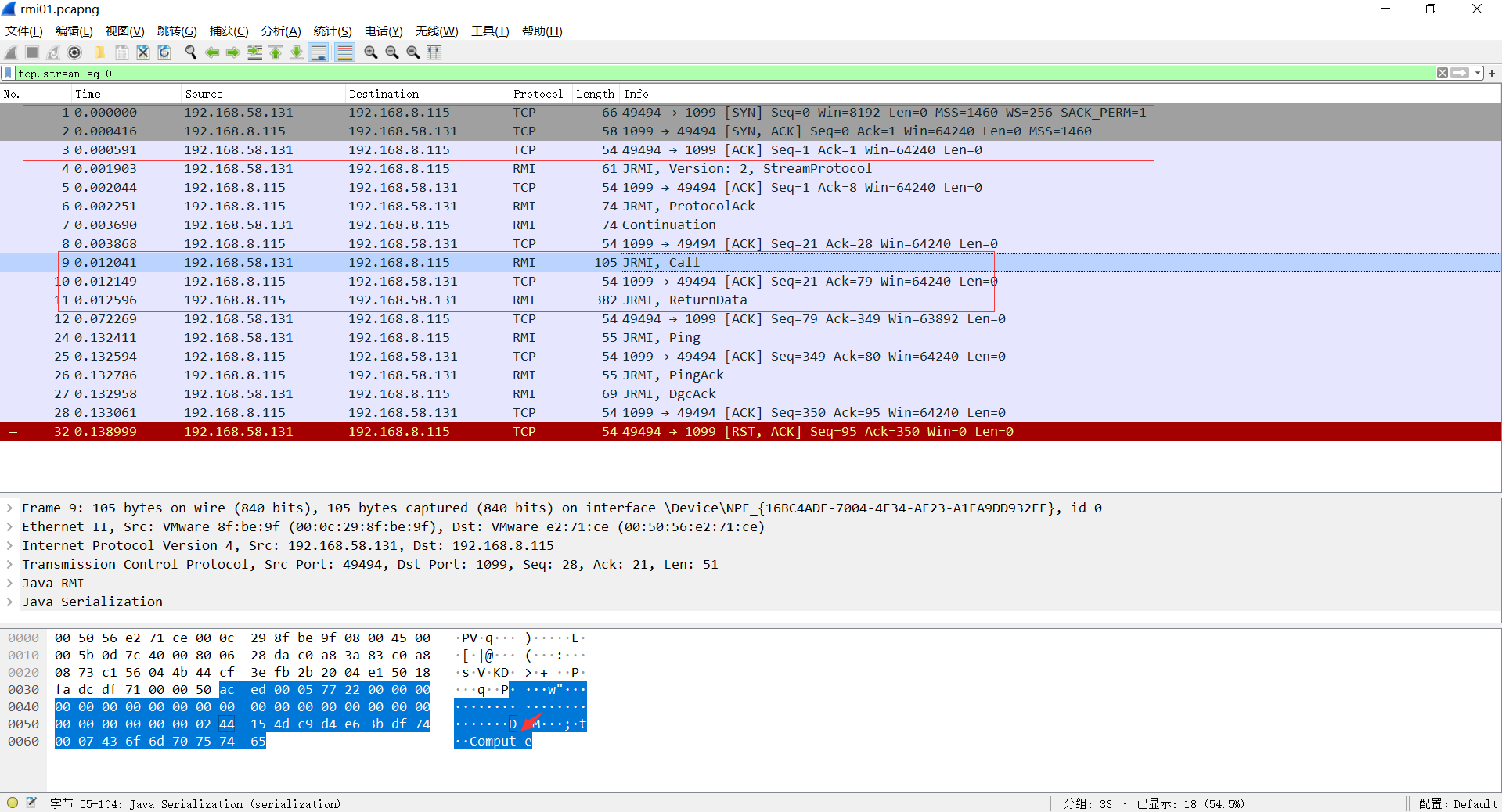Sort by the Length column header

point(596,94)
